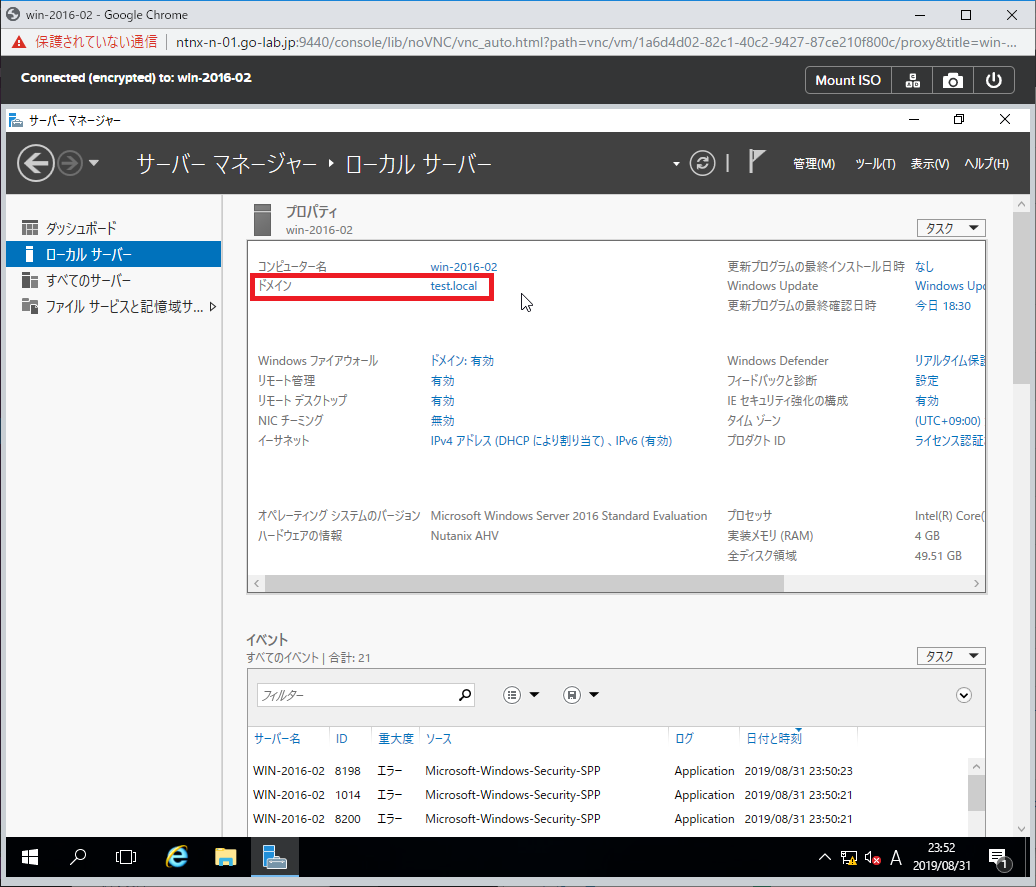Click the ドメイン: 有効 firewall link

point(462,361)
